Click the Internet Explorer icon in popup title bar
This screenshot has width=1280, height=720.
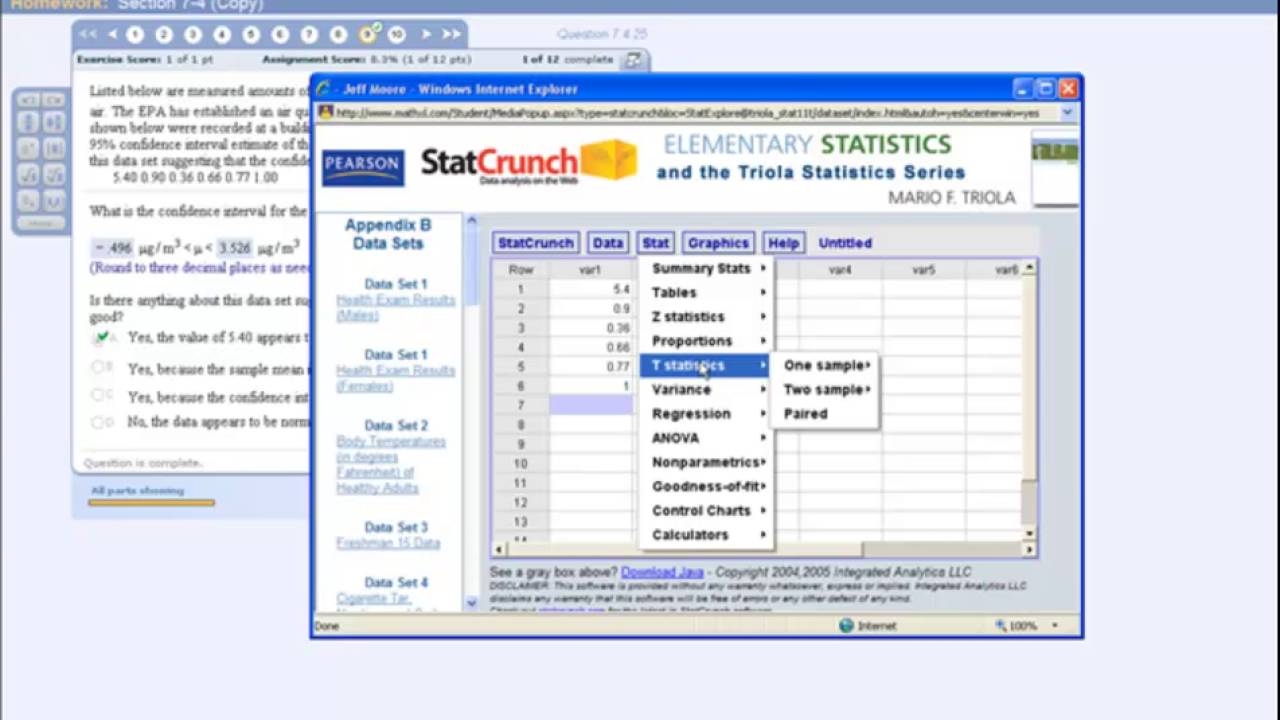[324, 89]
